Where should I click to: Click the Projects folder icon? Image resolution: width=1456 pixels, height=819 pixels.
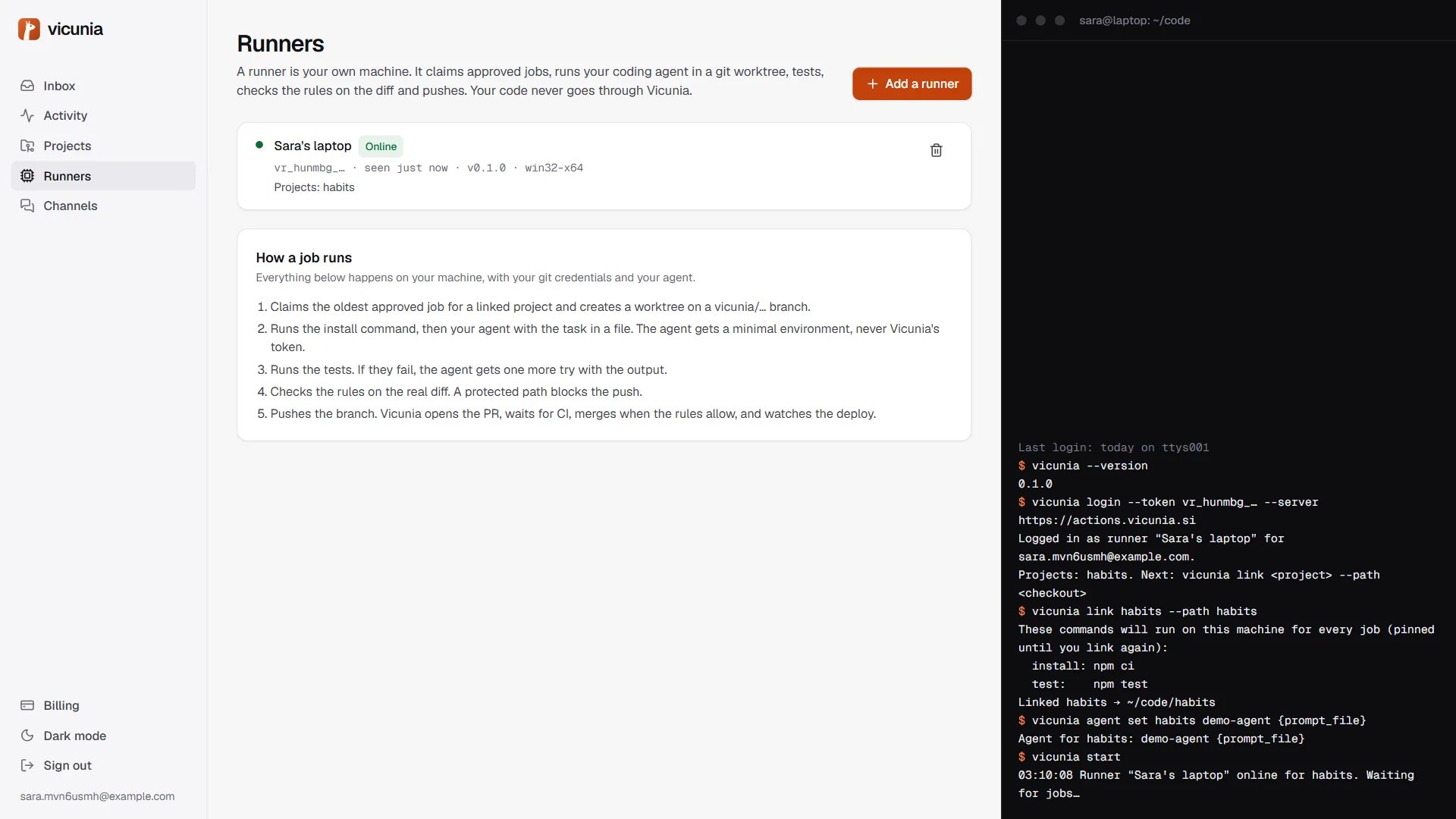click(27, 146)
